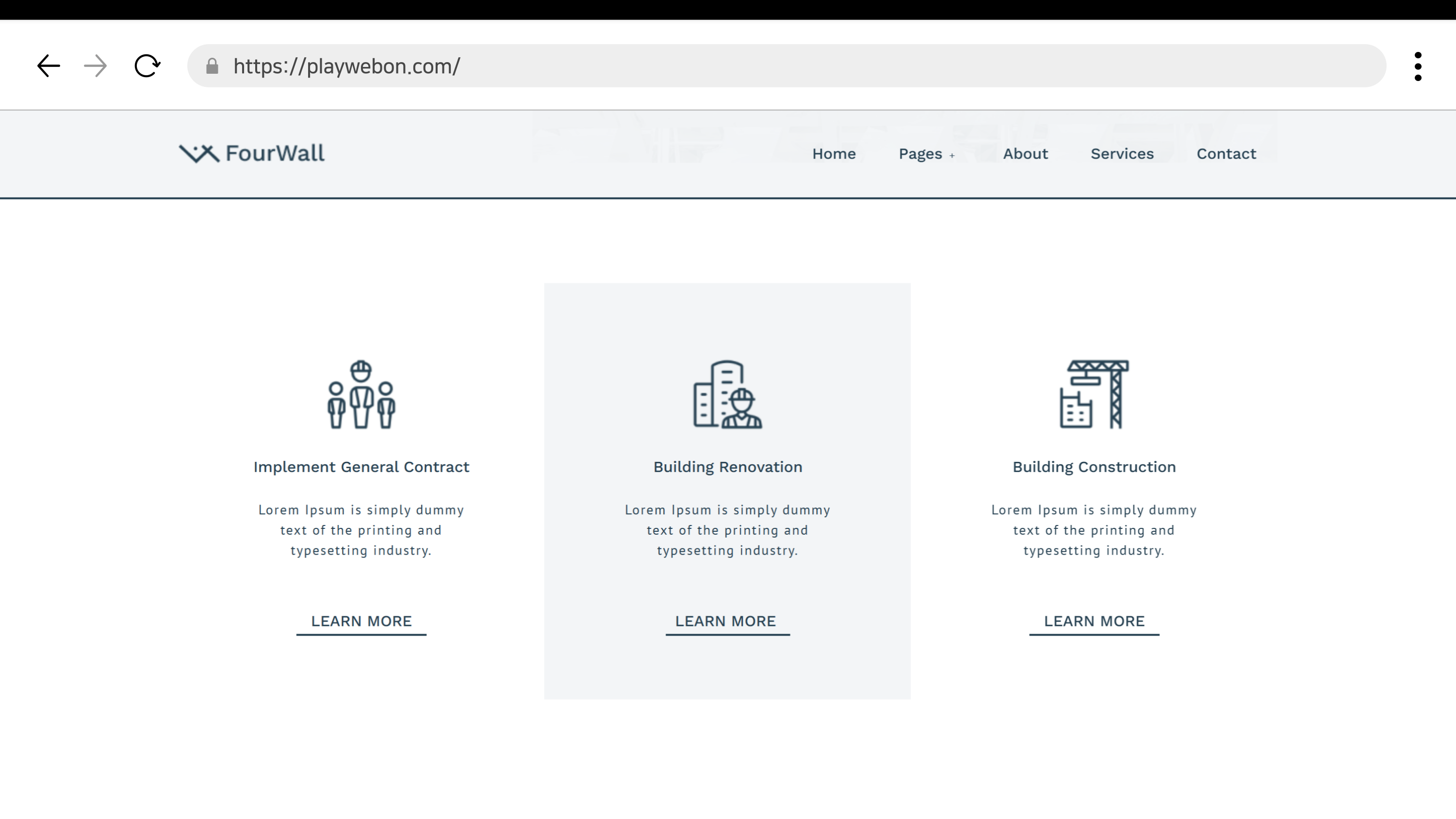The height and width of the screenshot is (819, 1456).
Task: Go to the Home menu item
Action: coord(834,154)
